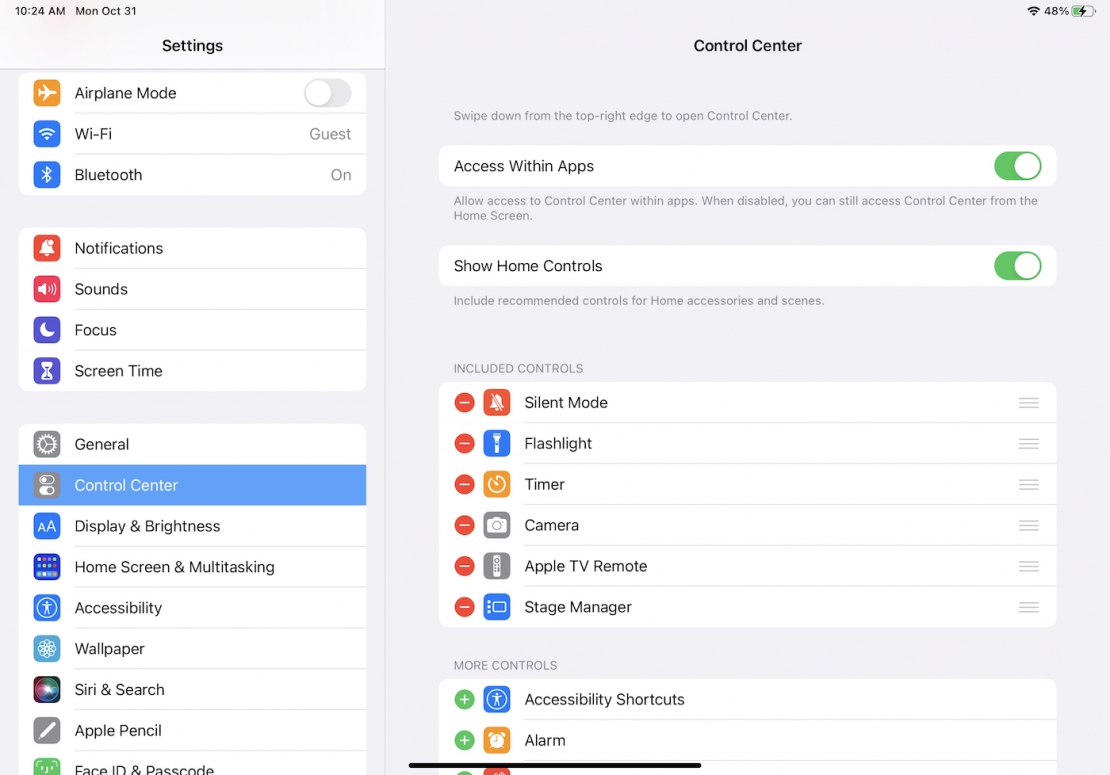Click the Apple TV Remote icon
Screen dimensions: 1110x775
click(x=497, y=566)
